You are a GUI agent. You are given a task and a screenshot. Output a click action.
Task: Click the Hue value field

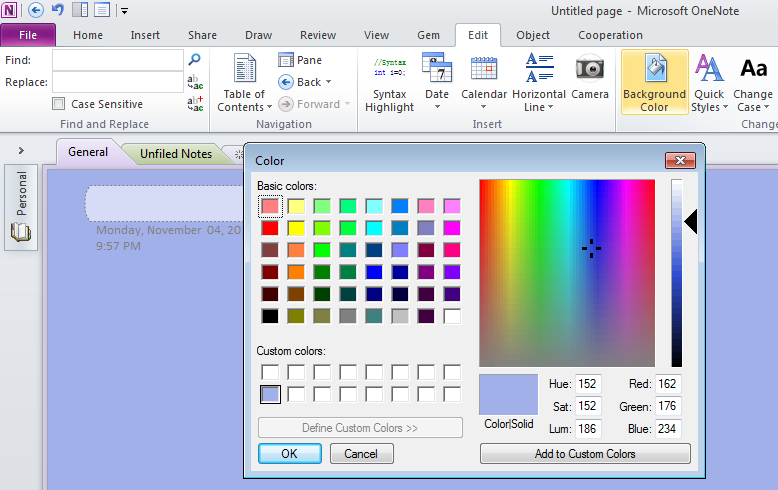point(588,384)
